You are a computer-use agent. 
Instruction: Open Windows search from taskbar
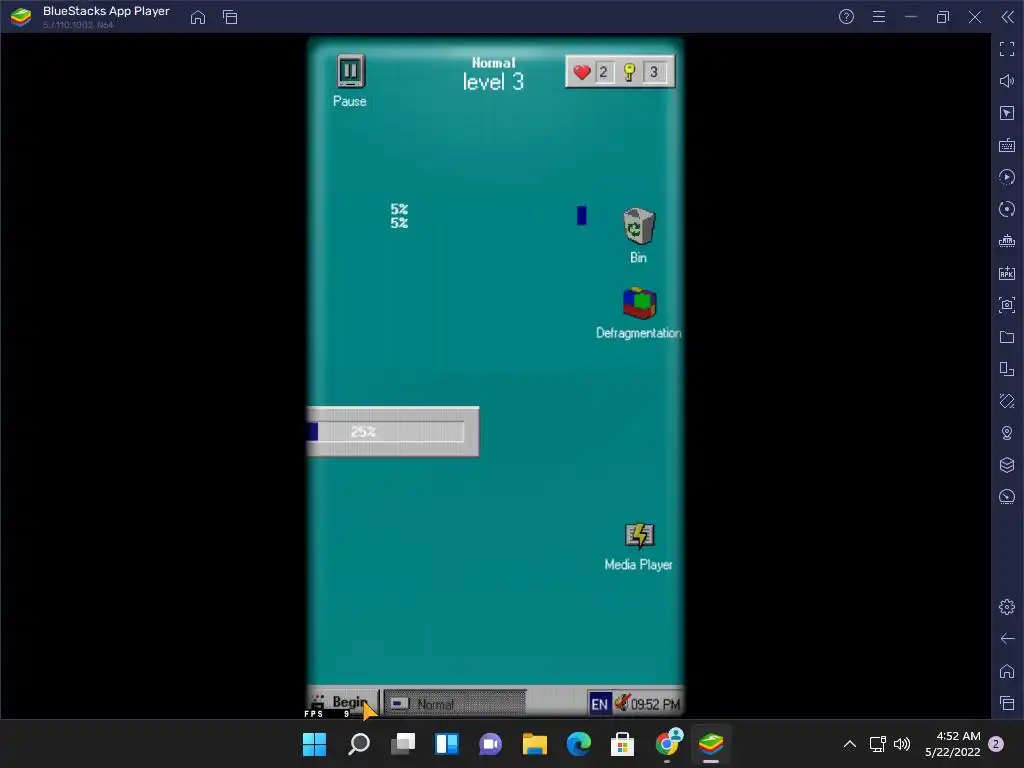[x=359, y=744]
